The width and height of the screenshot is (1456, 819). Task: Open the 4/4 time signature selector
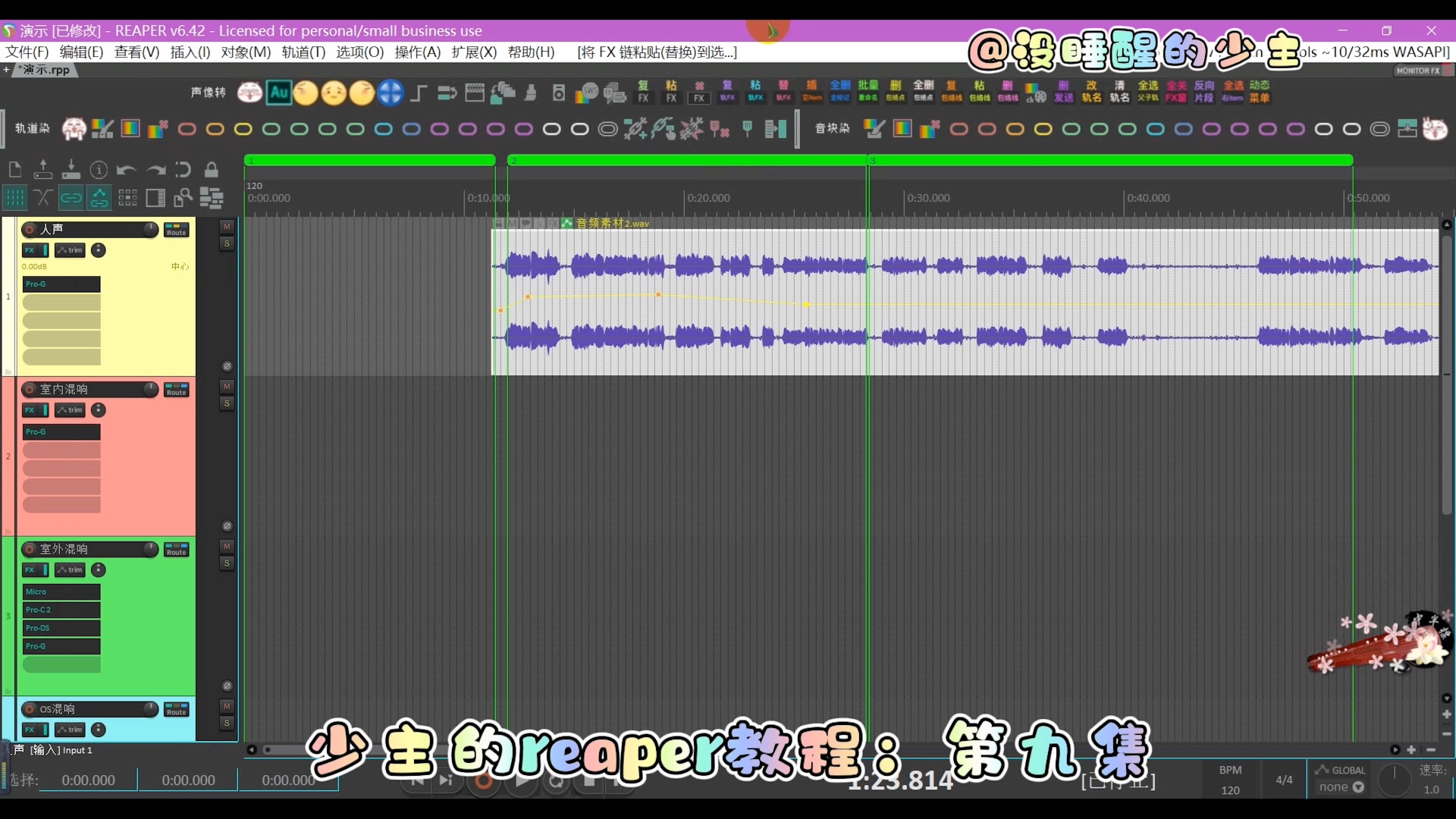coord(1284,780)
